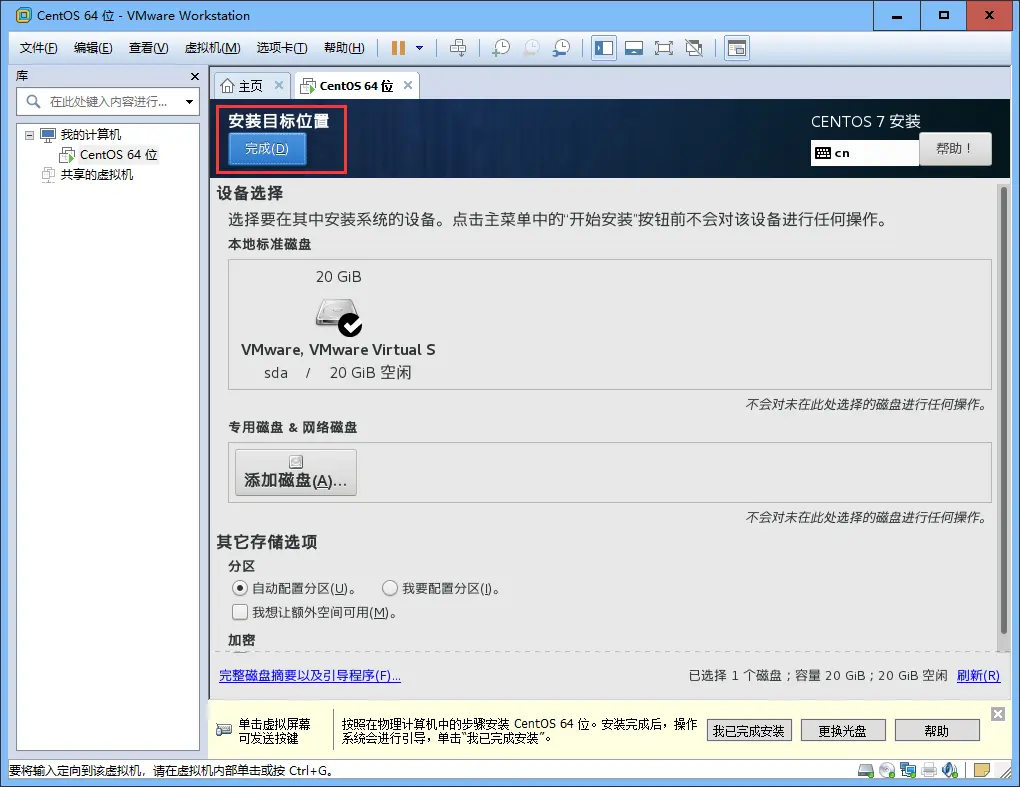Click the 其它存储选项 heading
Viewport: 1020px width, 787px height.
click(x=267, y=542)
